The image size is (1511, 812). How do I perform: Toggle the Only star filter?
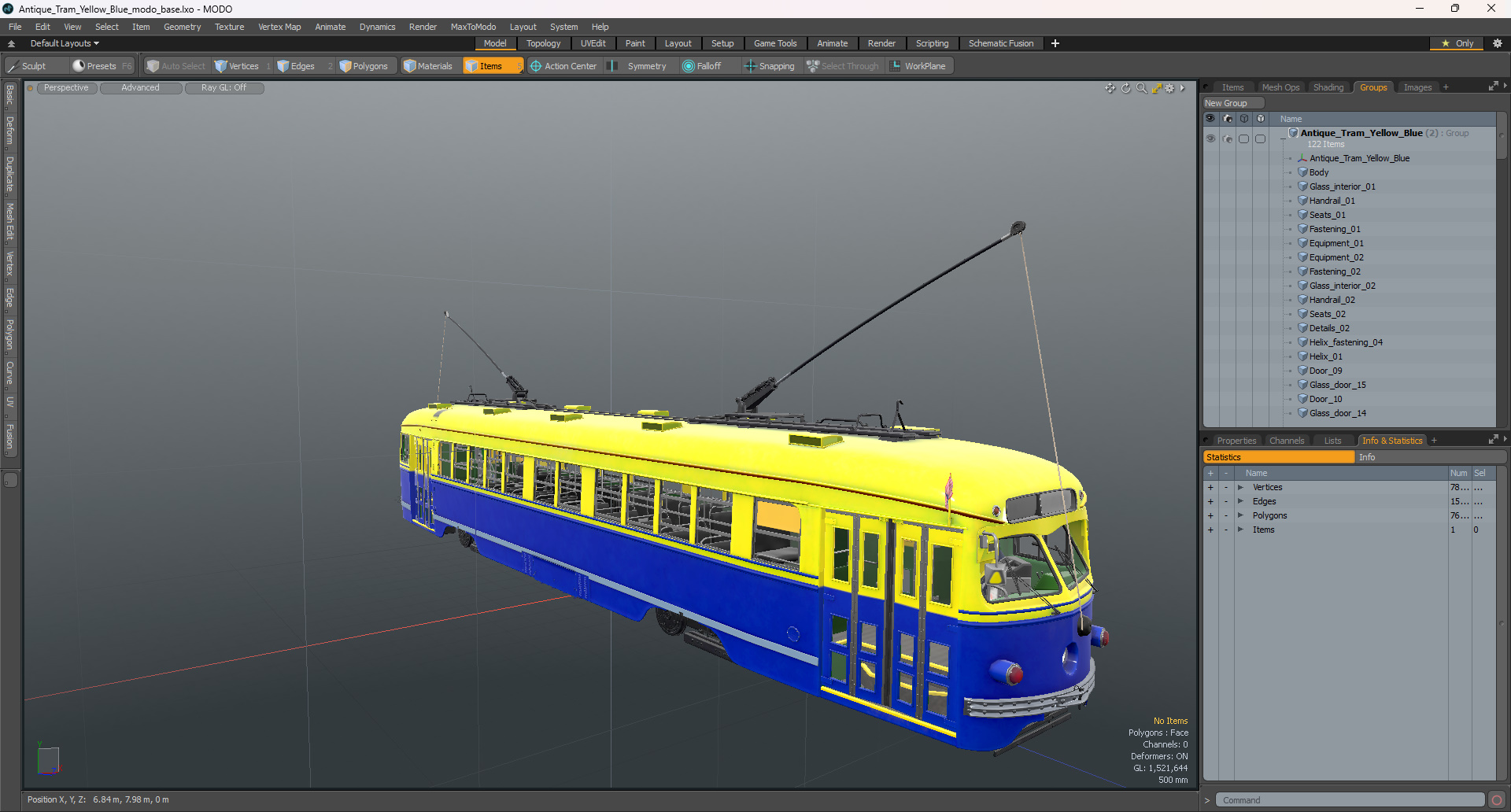(x=1457, y=43)
